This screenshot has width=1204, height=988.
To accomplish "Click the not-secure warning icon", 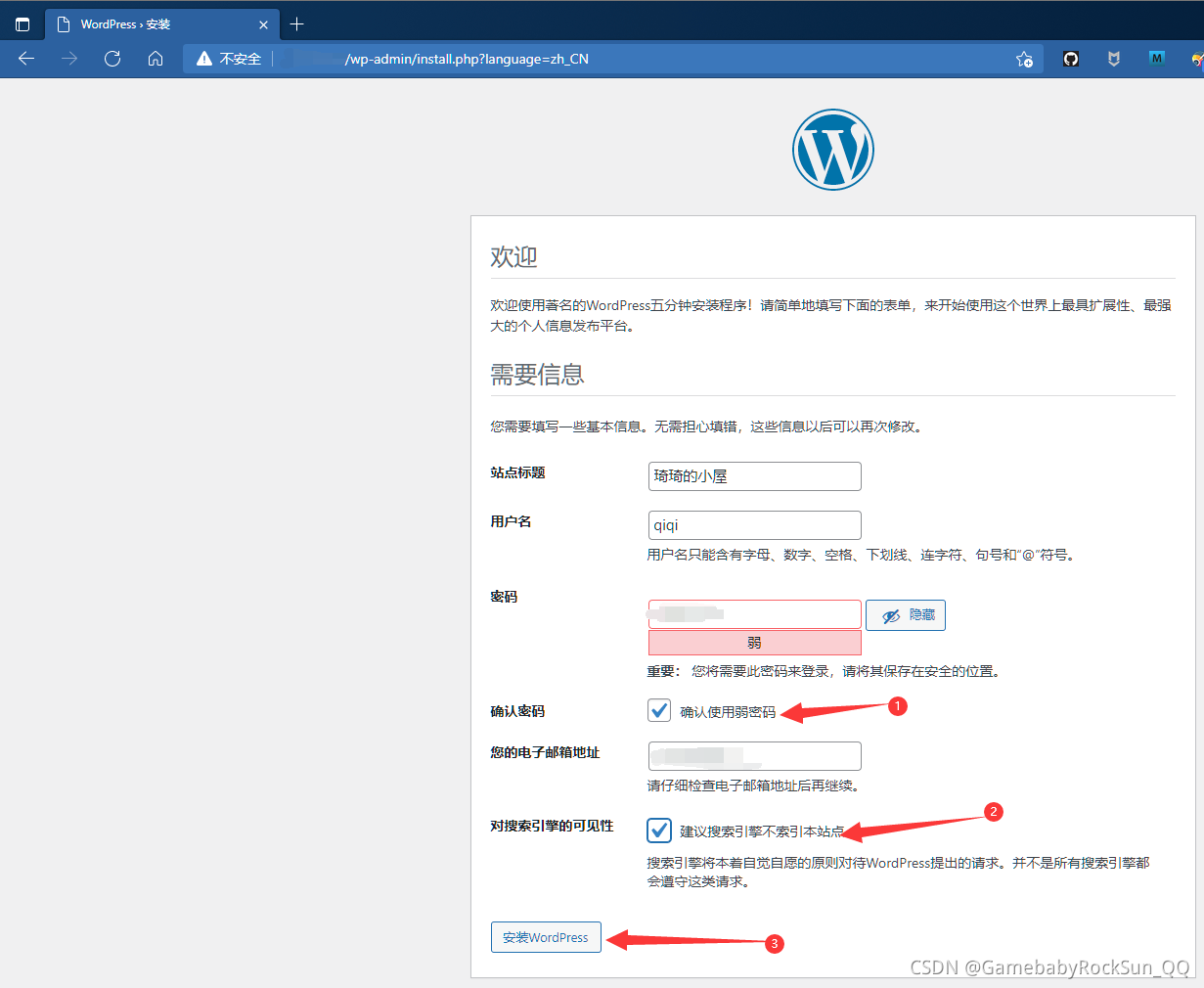I will point(204,59).
